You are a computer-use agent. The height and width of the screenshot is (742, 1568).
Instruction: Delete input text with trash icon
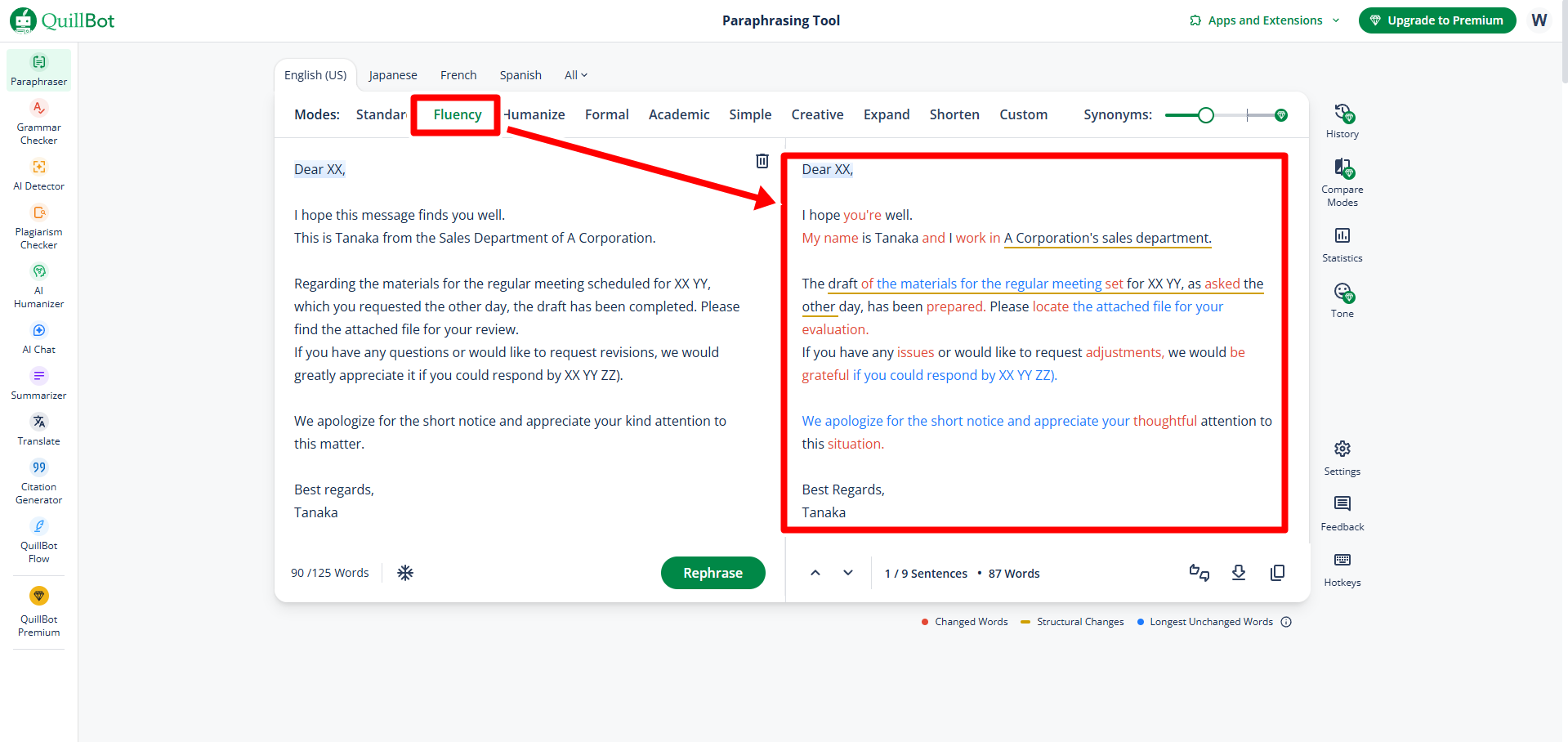(x=762, y=161)
